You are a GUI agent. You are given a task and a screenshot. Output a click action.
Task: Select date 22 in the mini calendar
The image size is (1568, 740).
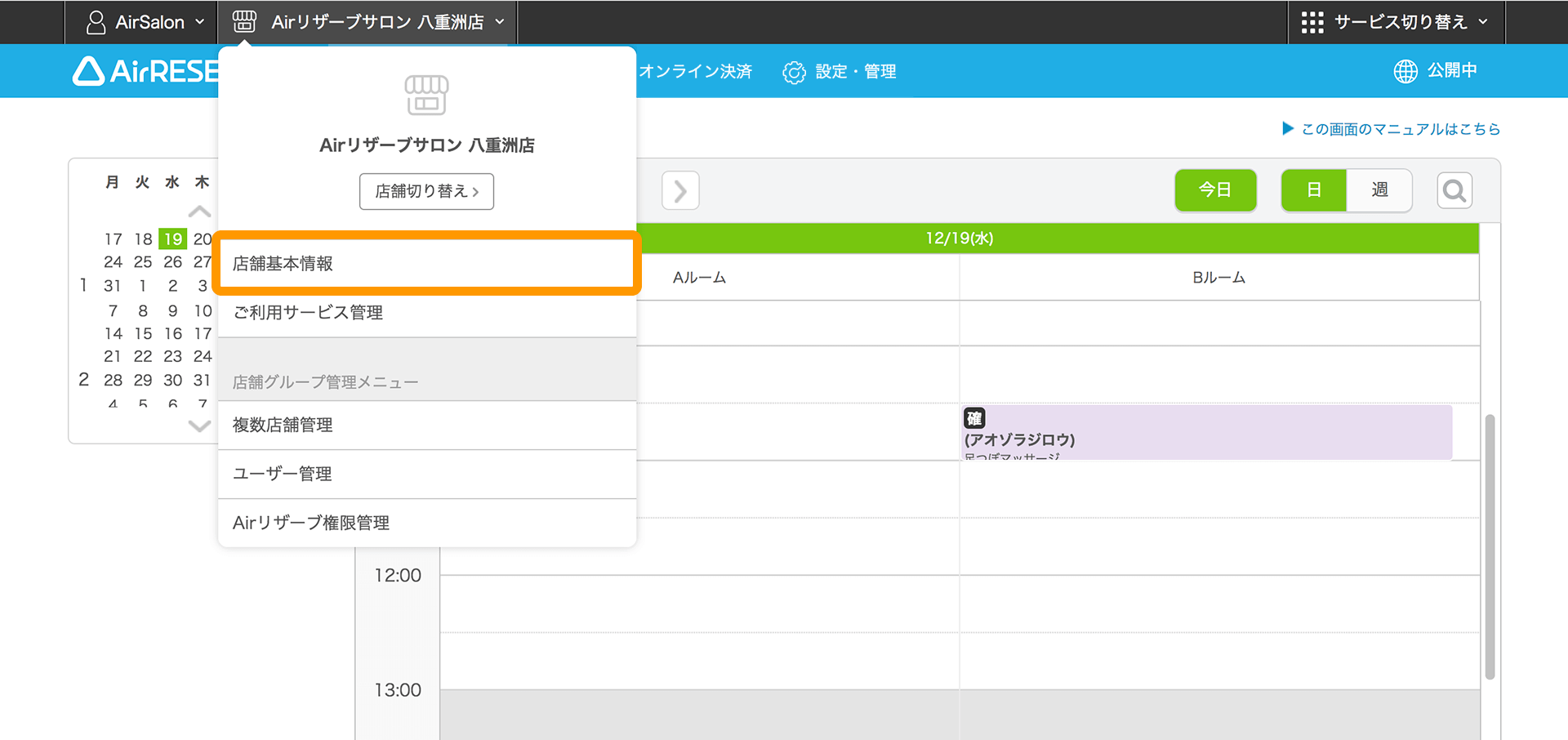click(x=143, y=356)
